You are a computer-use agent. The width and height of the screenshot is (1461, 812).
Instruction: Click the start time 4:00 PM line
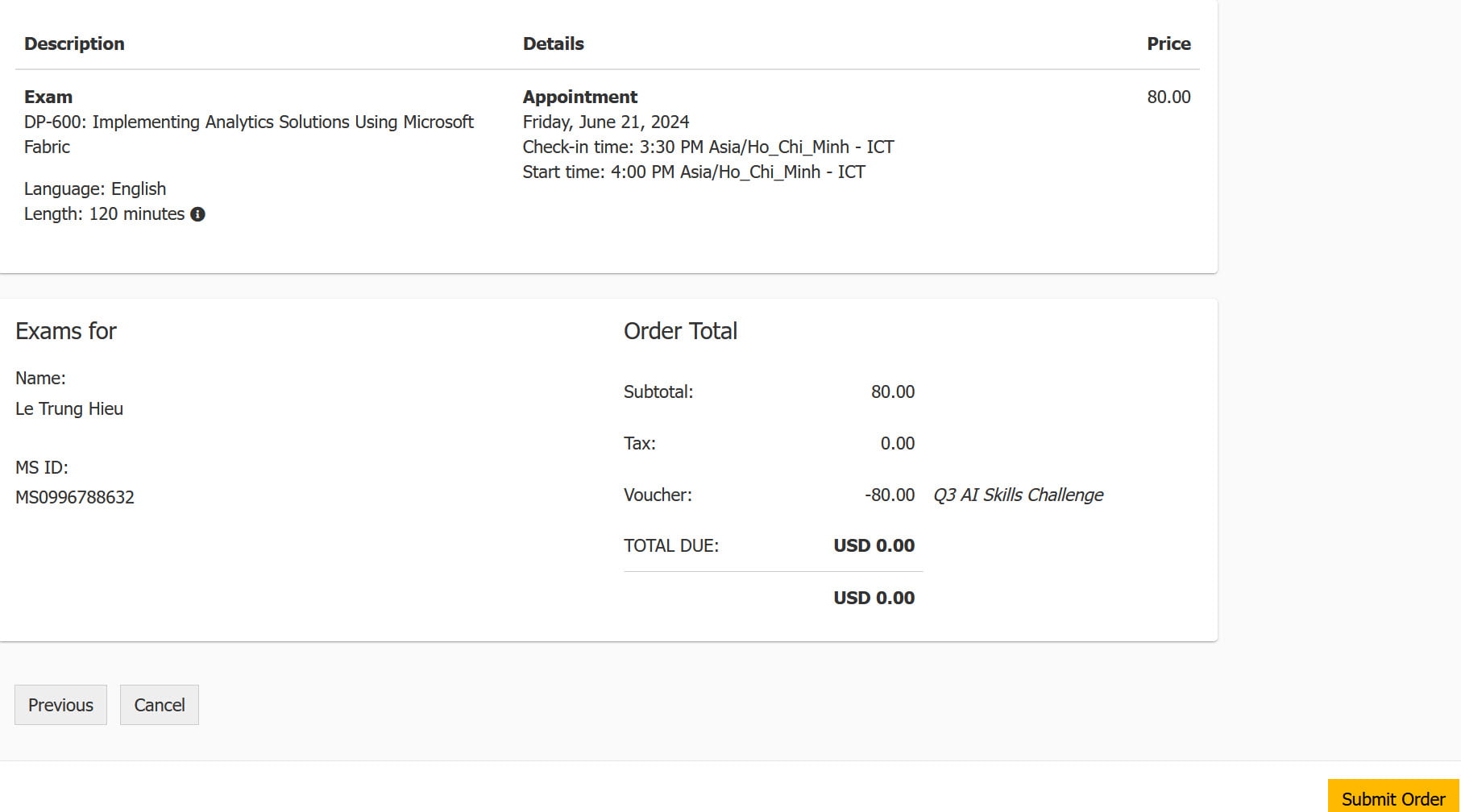click(x=693, y=172)
